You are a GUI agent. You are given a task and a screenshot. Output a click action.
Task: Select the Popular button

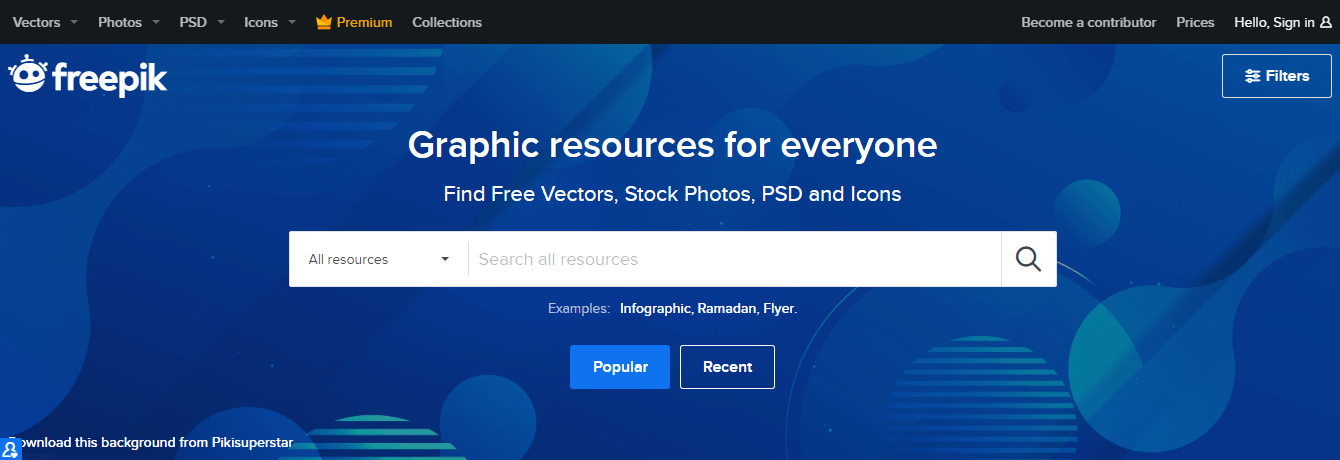(620, 367)
